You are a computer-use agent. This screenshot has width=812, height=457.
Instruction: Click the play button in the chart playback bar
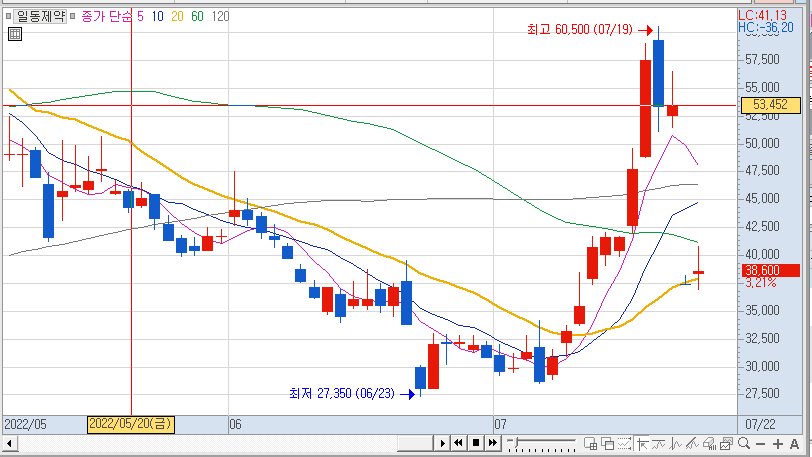(442, 443)
